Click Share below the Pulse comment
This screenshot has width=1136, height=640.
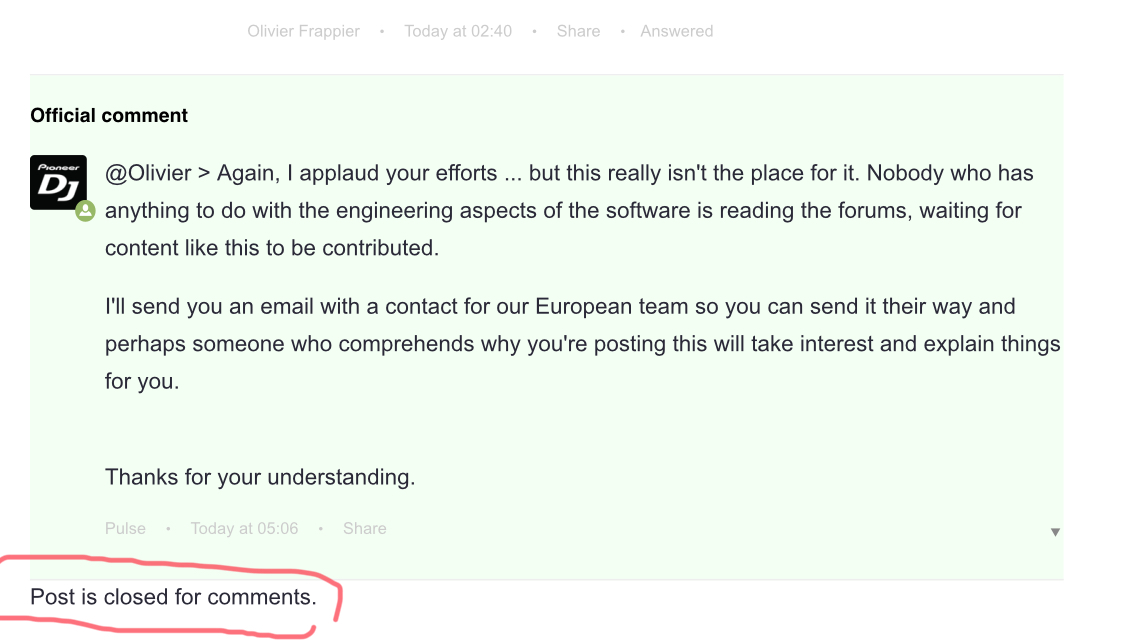[364, 528]
